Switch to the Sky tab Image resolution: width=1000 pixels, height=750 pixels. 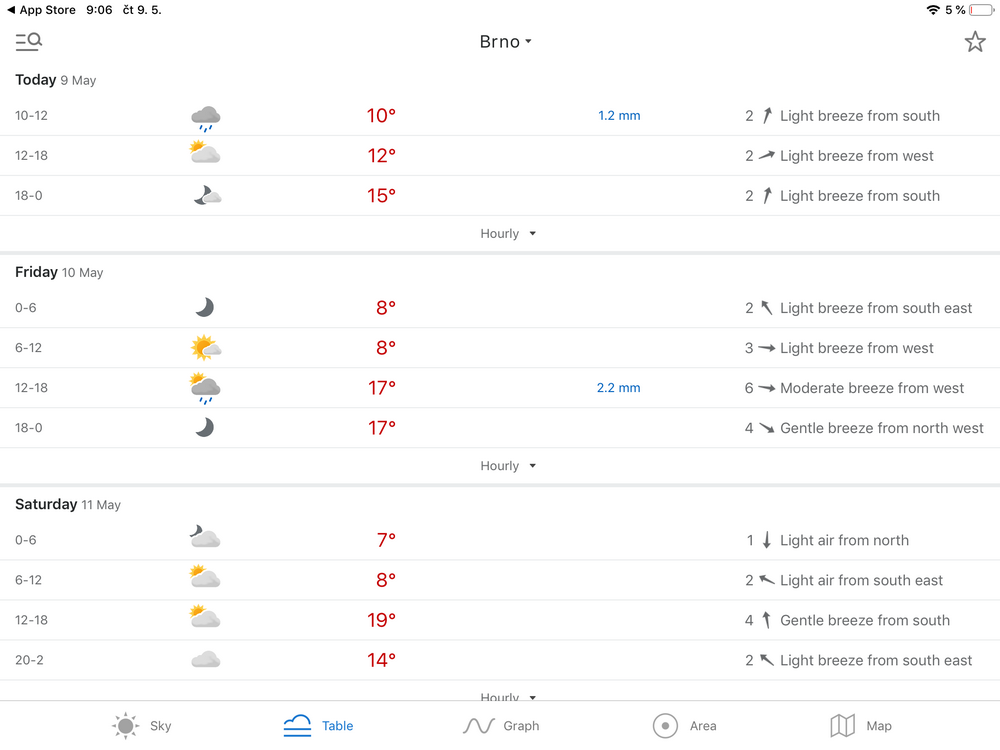click(142, 726)
